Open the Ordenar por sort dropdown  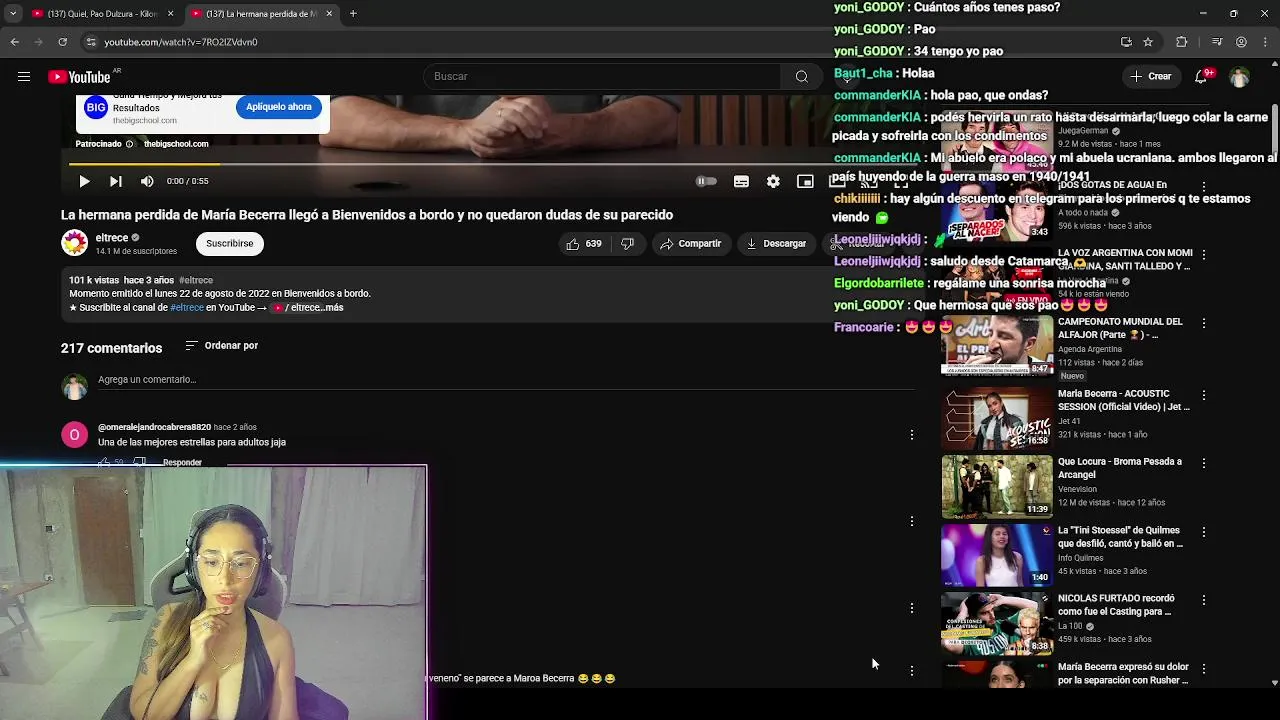[221, 346]
